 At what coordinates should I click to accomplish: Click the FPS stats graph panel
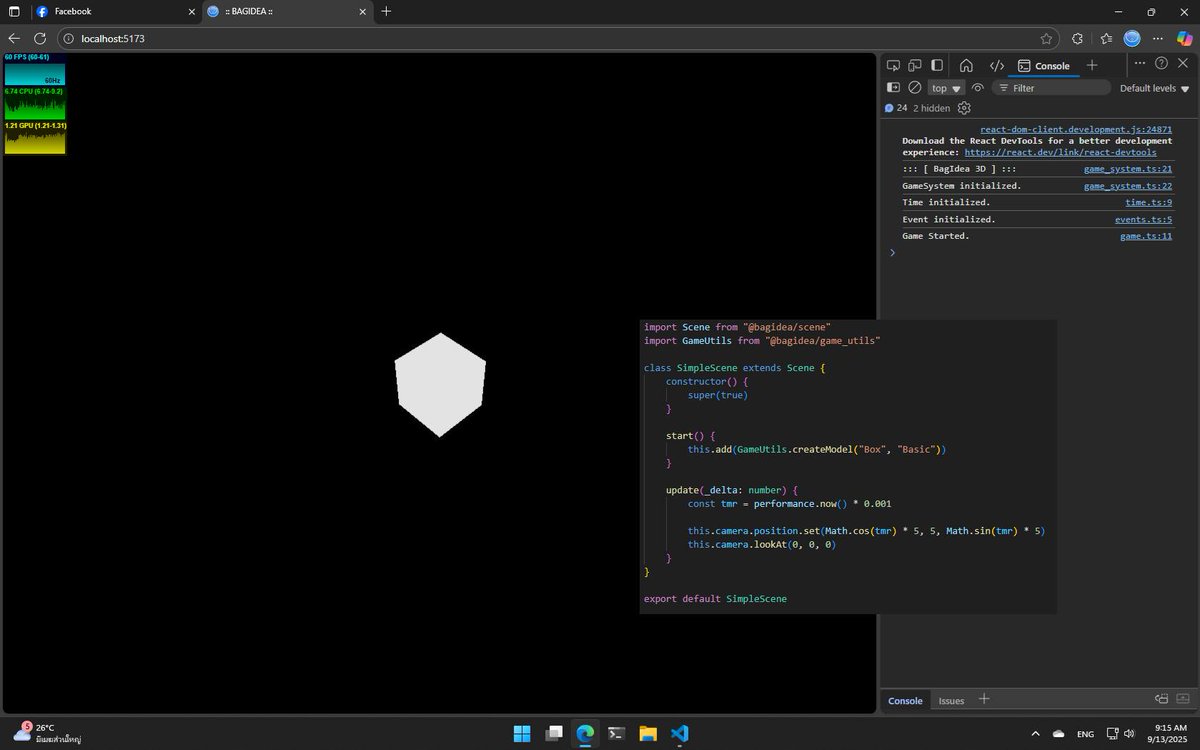coord(34,69)
